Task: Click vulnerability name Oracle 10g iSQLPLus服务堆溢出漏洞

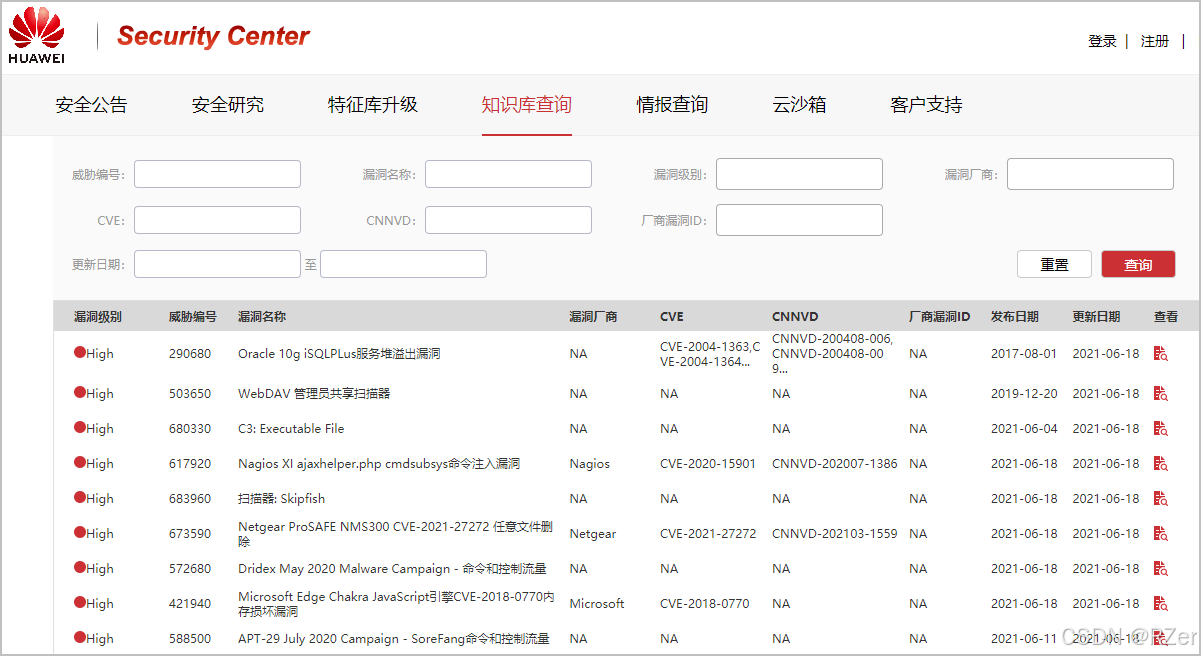Action: tap(339, 354)
